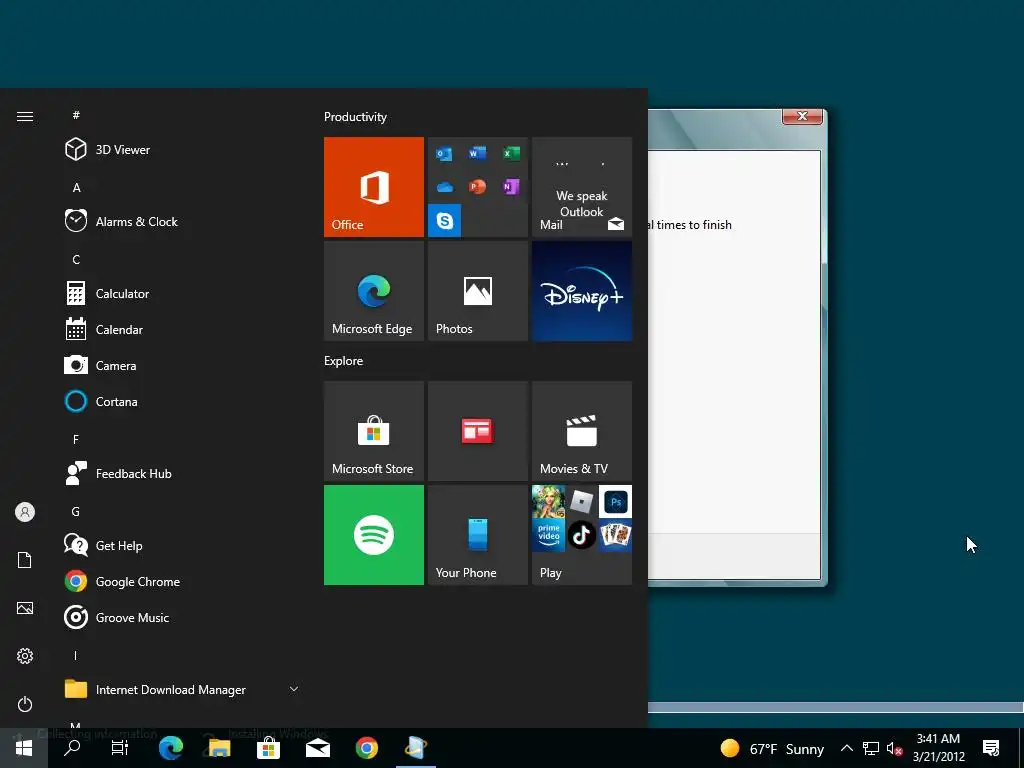Viewport: 1024px width, 768px height.
Task: Open the red News tile
Action: tap(477, 431)
